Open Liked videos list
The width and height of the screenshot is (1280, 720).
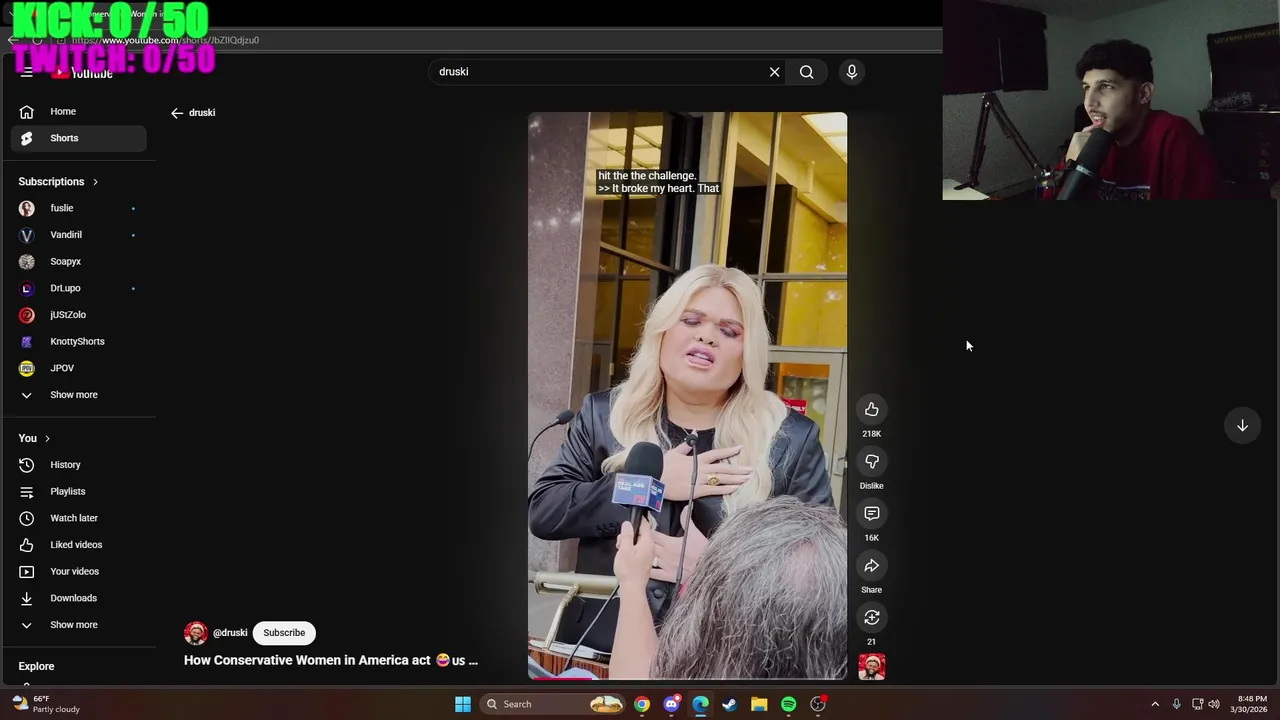tap(78, 545)
